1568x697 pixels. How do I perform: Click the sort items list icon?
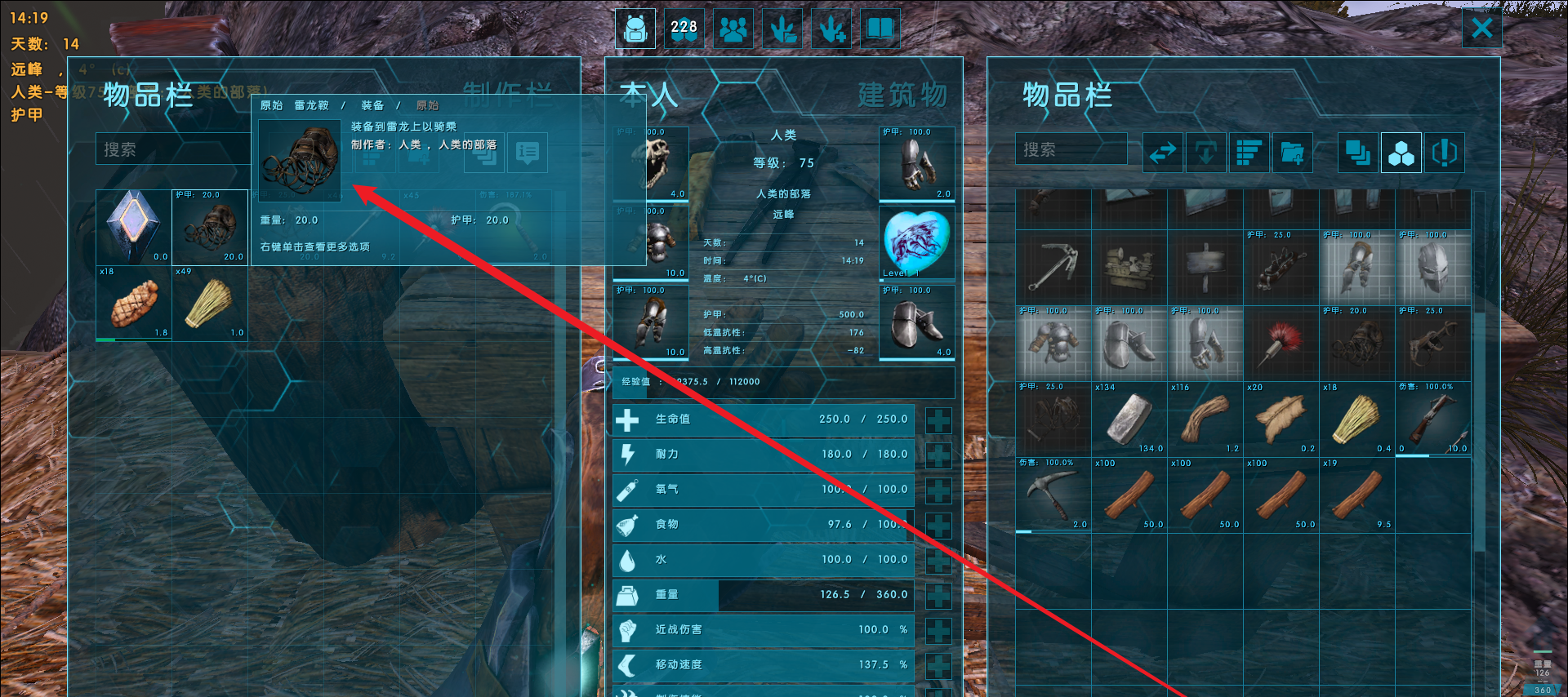1249,153
